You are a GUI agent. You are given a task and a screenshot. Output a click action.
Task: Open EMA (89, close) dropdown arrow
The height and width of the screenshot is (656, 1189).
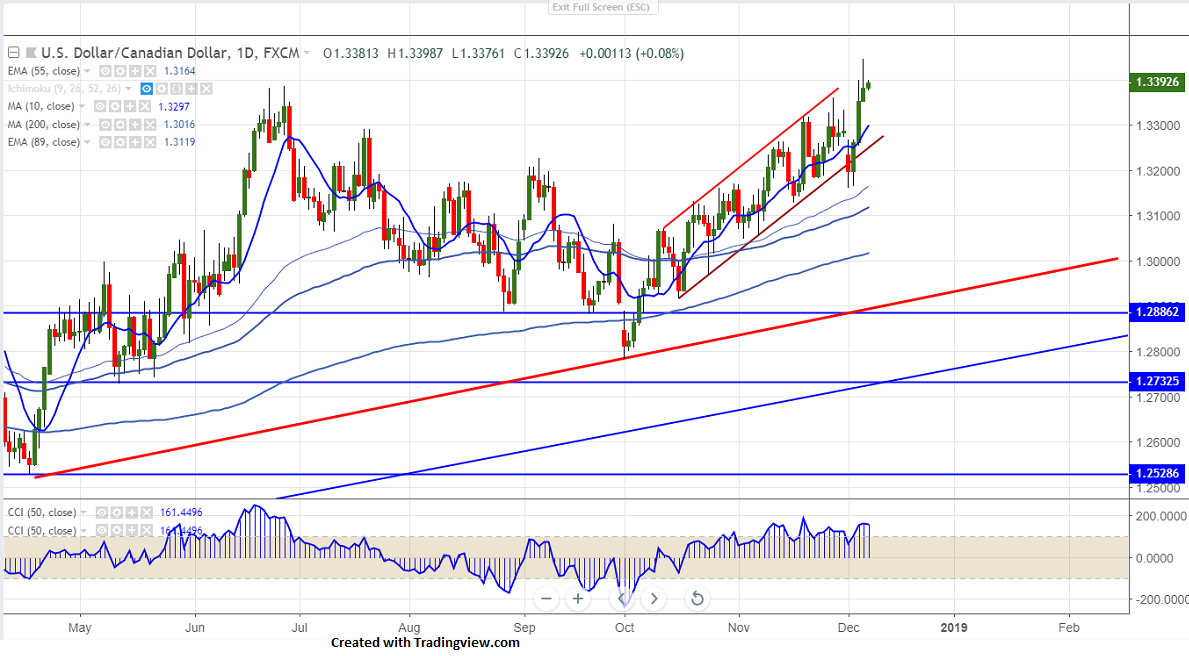click(x=87, y=142)
